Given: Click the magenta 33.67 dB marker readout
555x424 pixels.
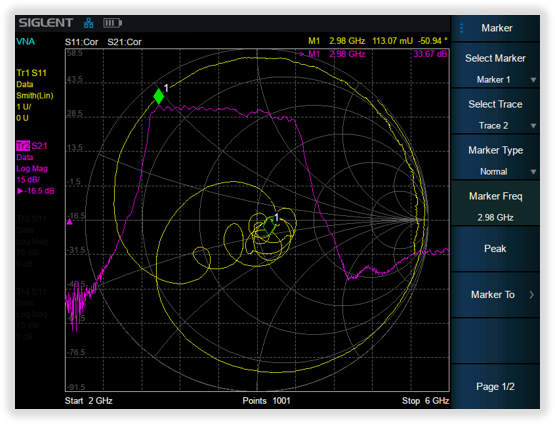Looking at the screenshot, I should pyautogui.click(x=430, y=54).
